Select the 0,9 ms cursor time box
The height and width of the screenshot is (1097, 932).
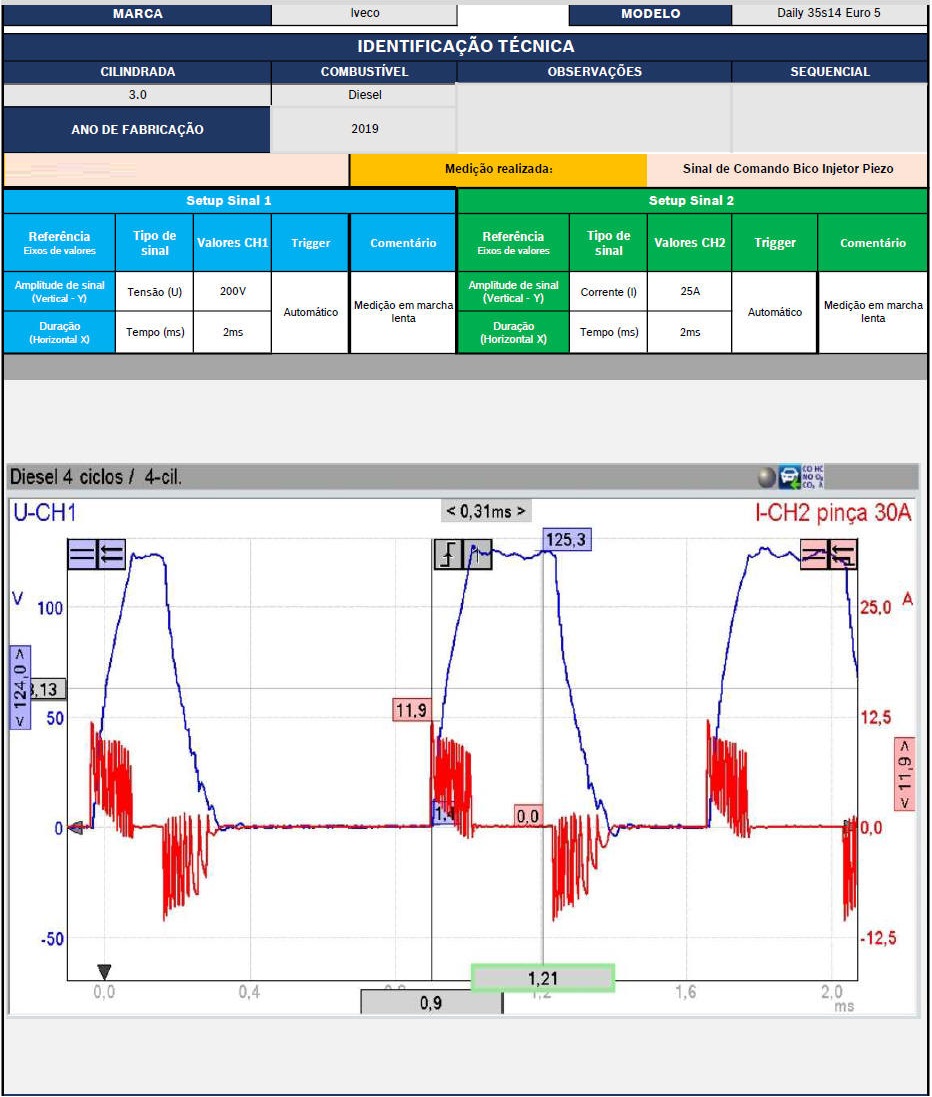point(431,1003)
